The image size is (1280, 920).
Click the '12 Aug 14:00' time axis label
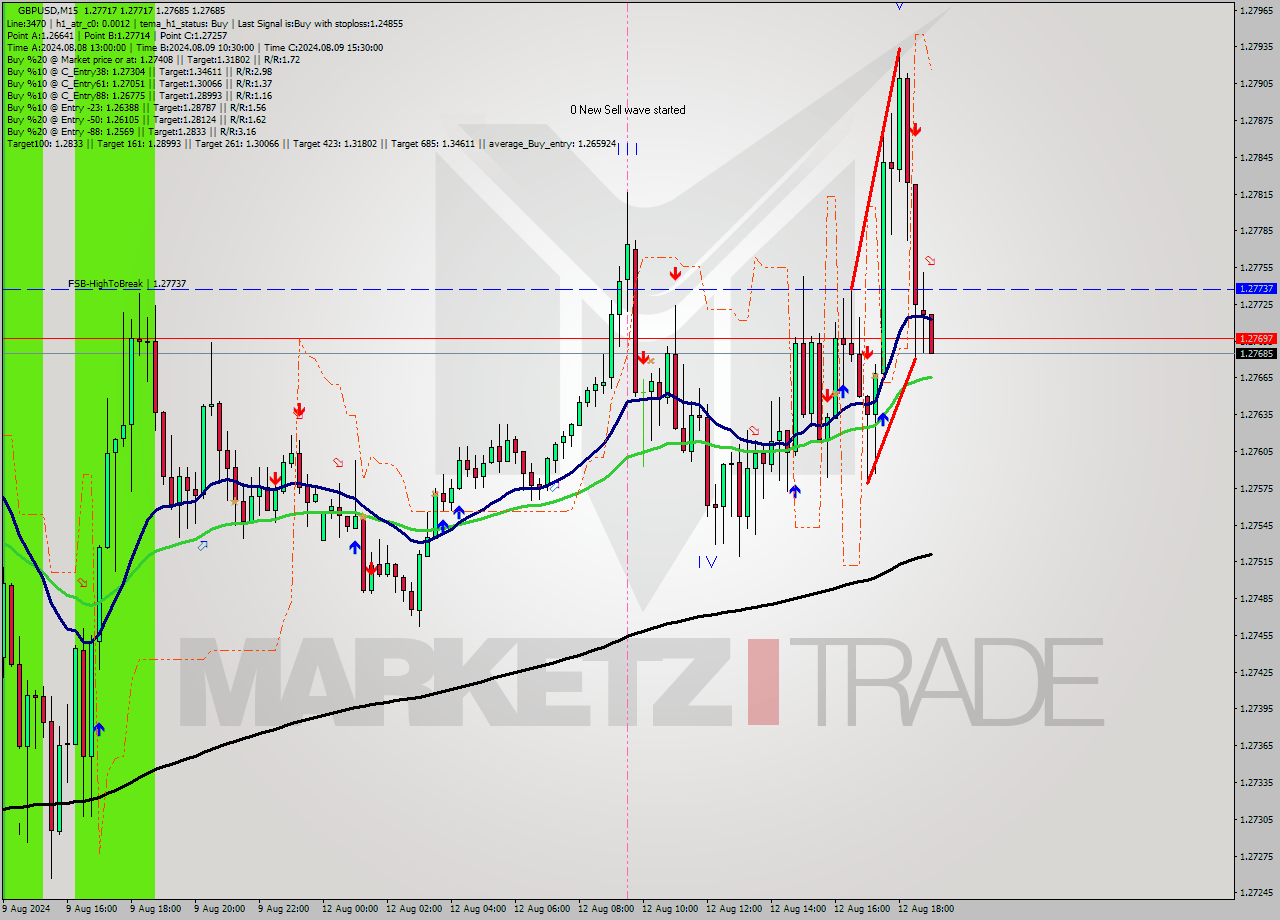(x=798, y=909)
